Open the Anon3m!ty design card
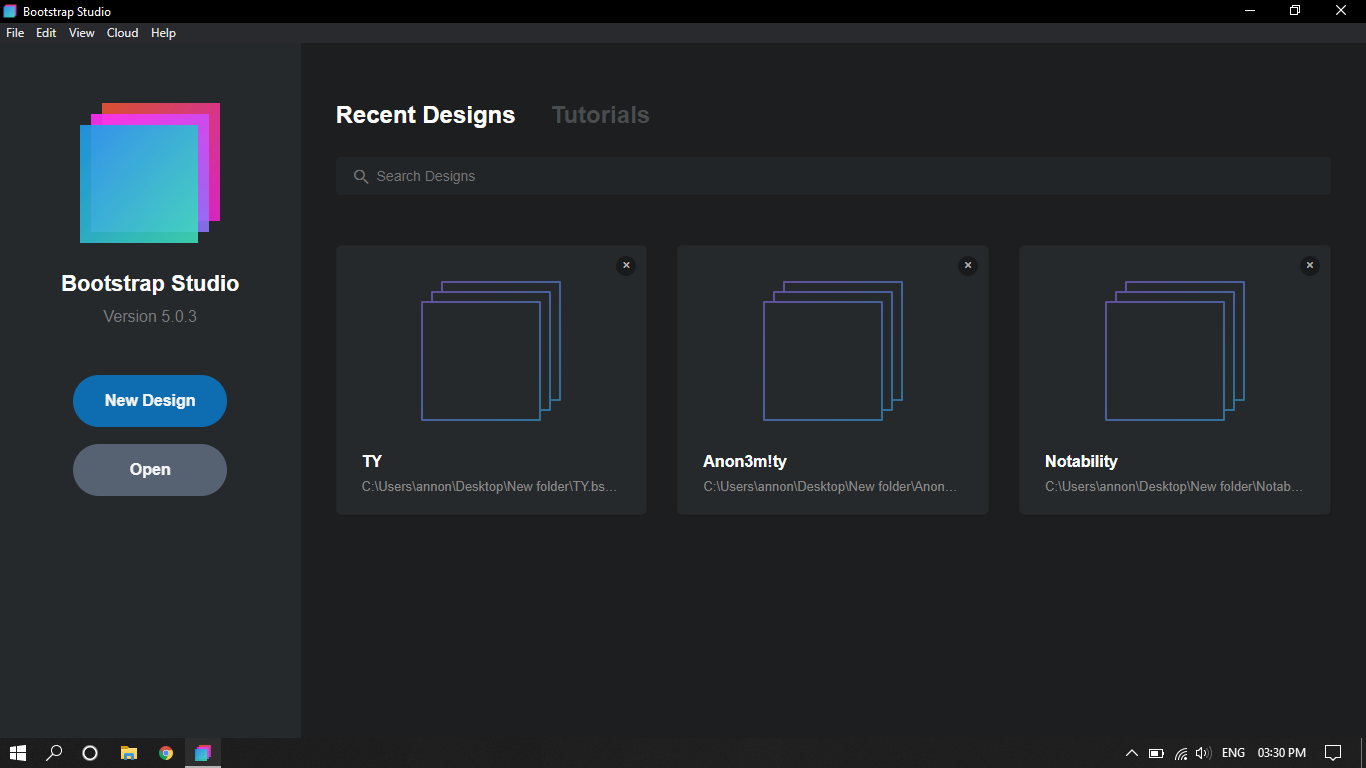Screen dimensions: 1366x768 click(x=833, y=380)
